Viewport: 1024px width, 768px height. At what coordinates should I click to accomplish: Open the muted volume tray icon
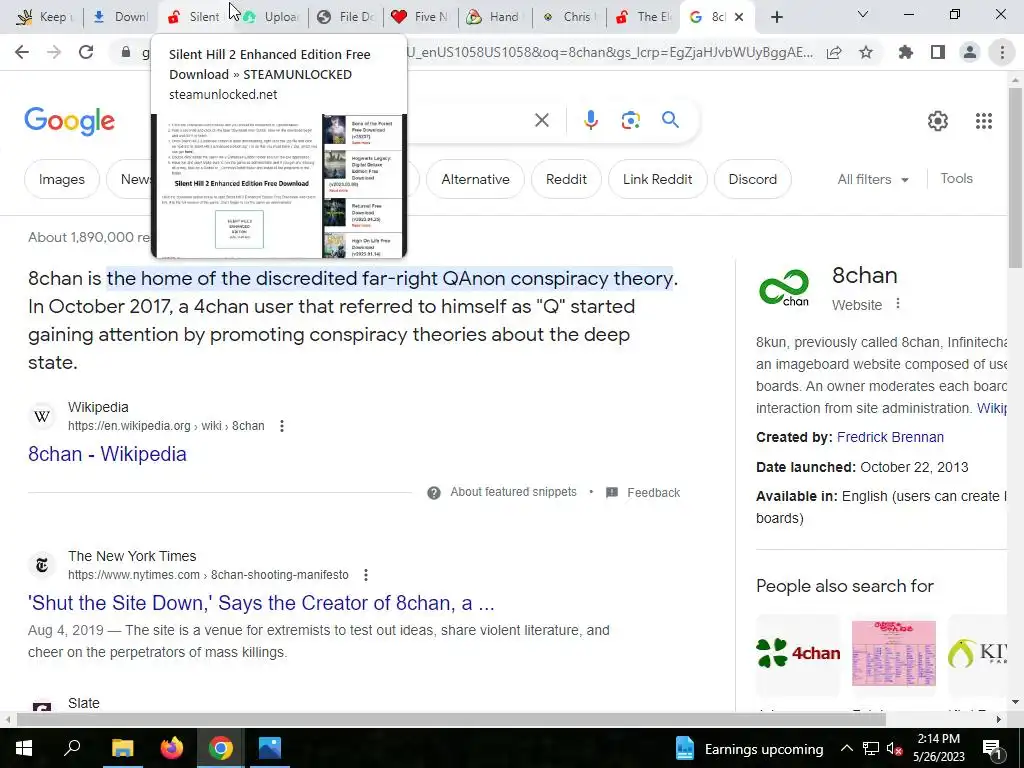(894, 748)
